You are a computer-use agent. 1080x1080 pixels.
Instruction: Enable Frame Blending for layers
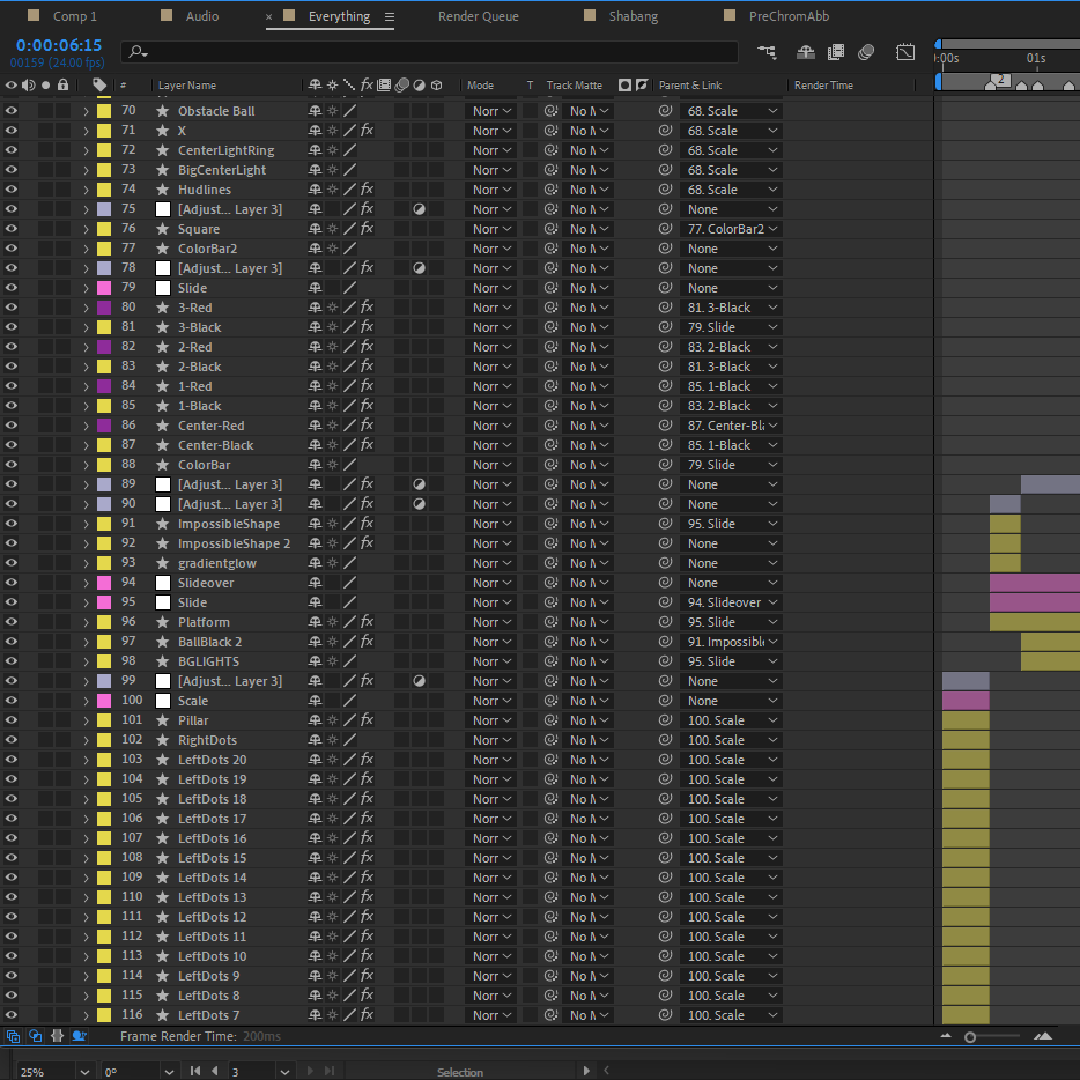tap(835, 52)
